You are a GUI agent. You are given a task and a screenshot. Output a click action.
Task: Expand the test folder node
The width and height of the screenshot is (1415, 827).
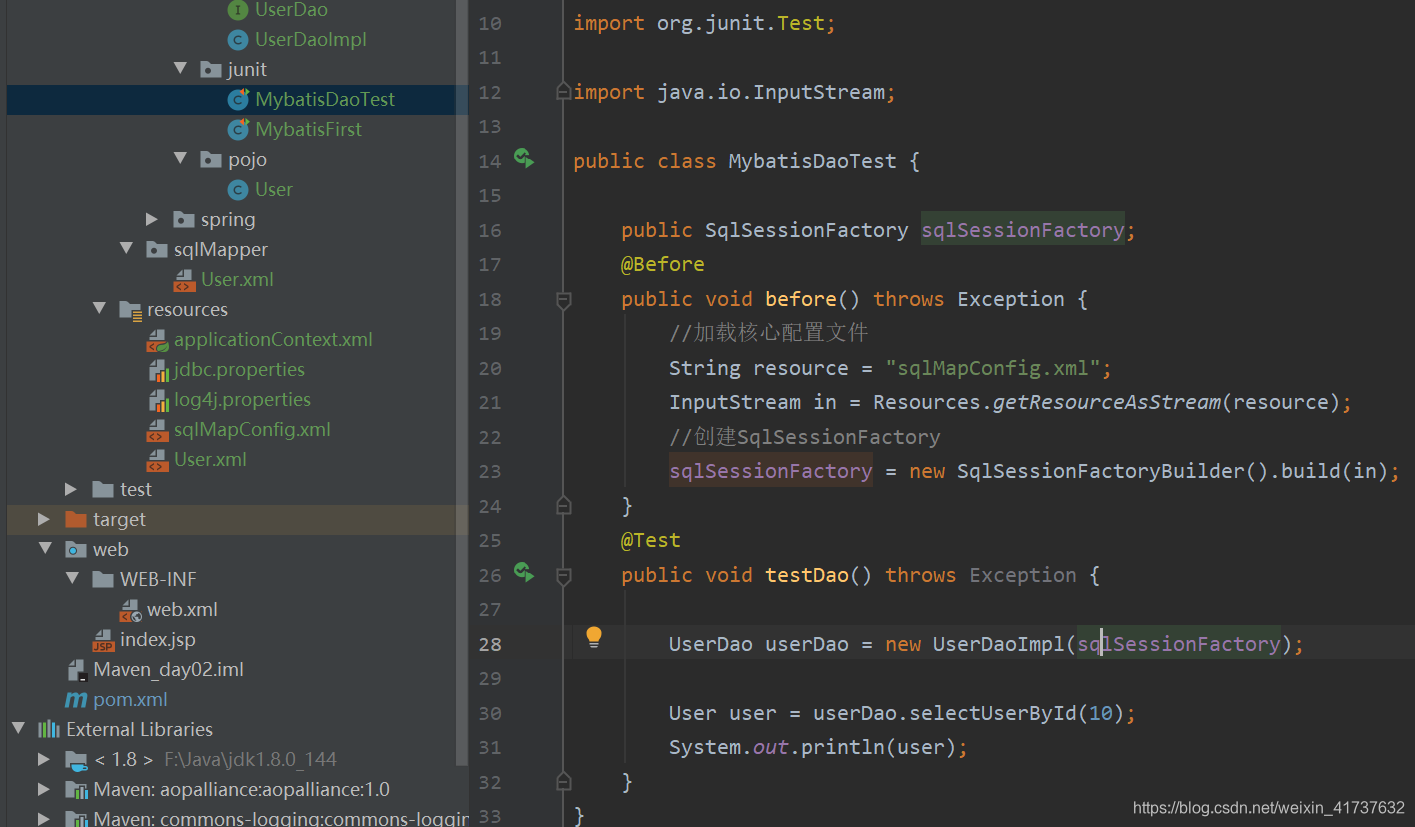(71, 489)
